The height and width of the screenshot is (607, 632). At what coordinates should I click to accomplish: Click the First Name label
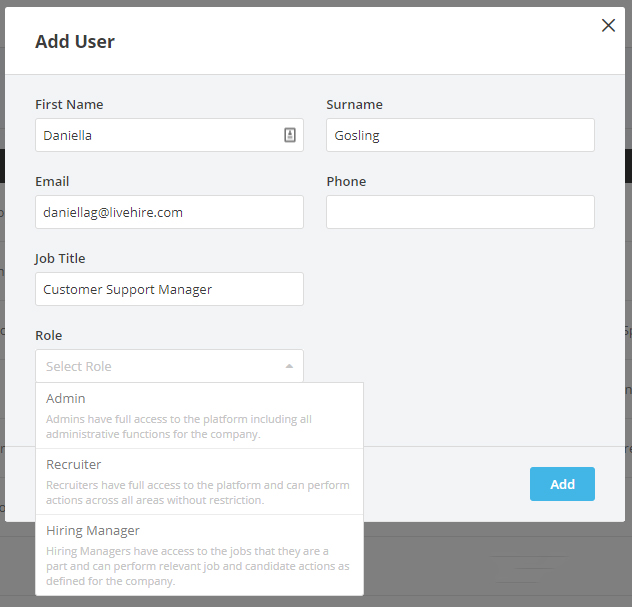[x=69, y=104]
